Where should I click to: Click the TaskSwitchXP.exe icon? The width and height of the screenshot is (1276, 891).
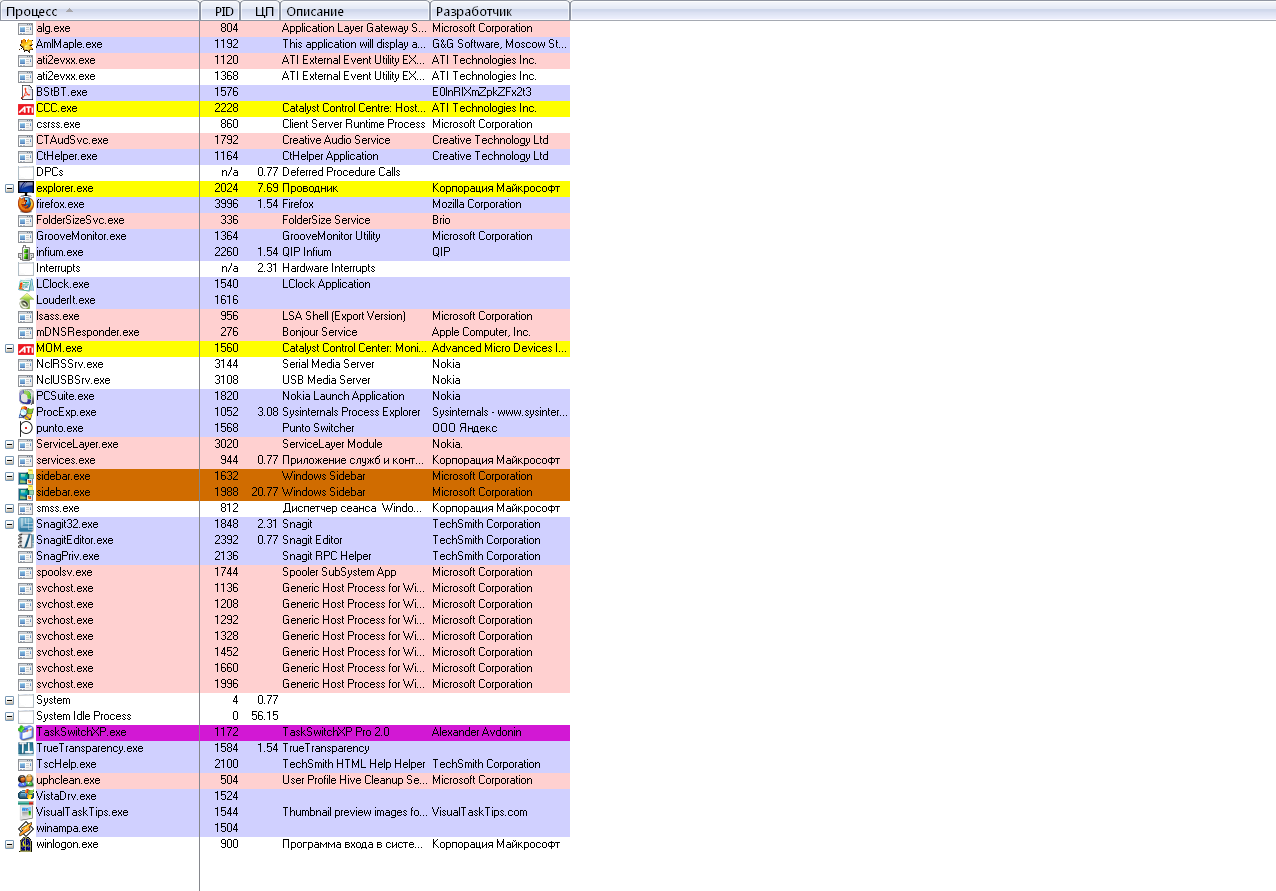point(26,732)
